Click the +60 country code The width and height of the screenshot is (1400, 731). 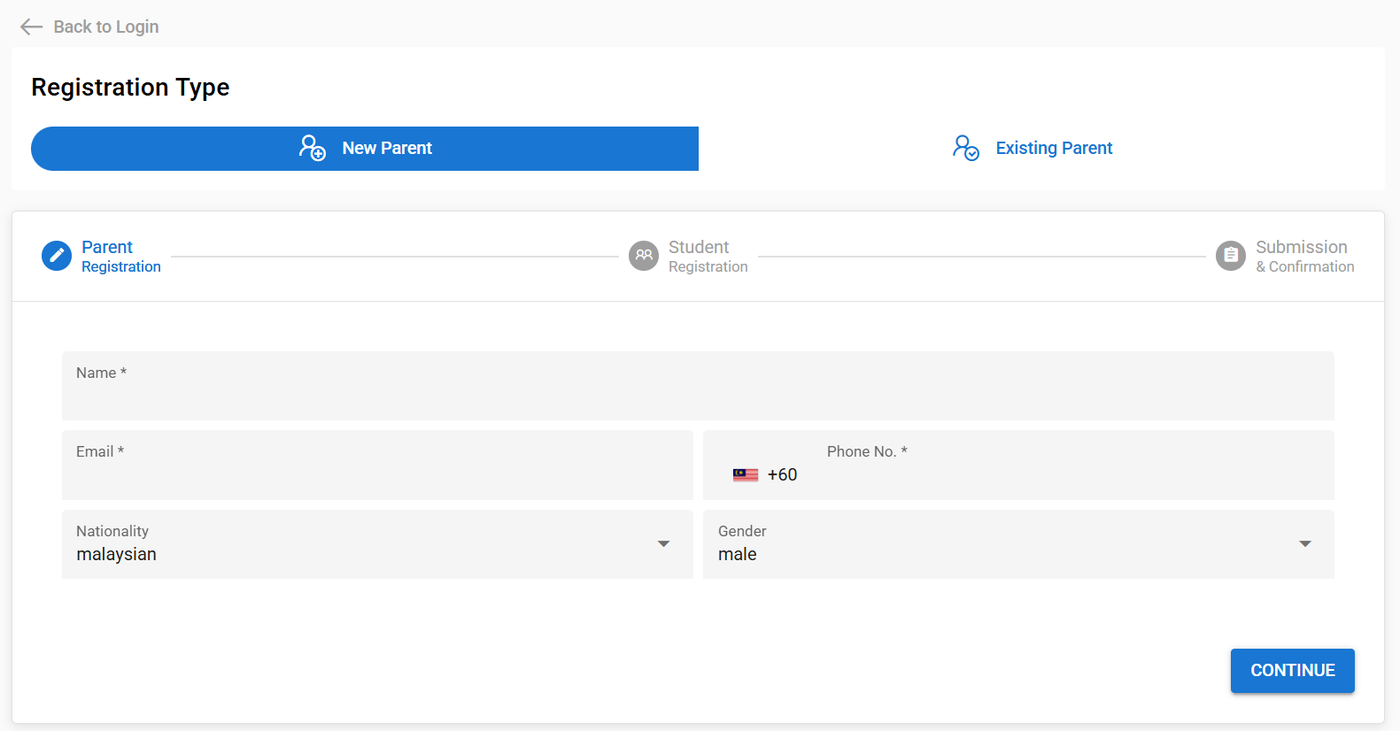(x=782, y=475)
